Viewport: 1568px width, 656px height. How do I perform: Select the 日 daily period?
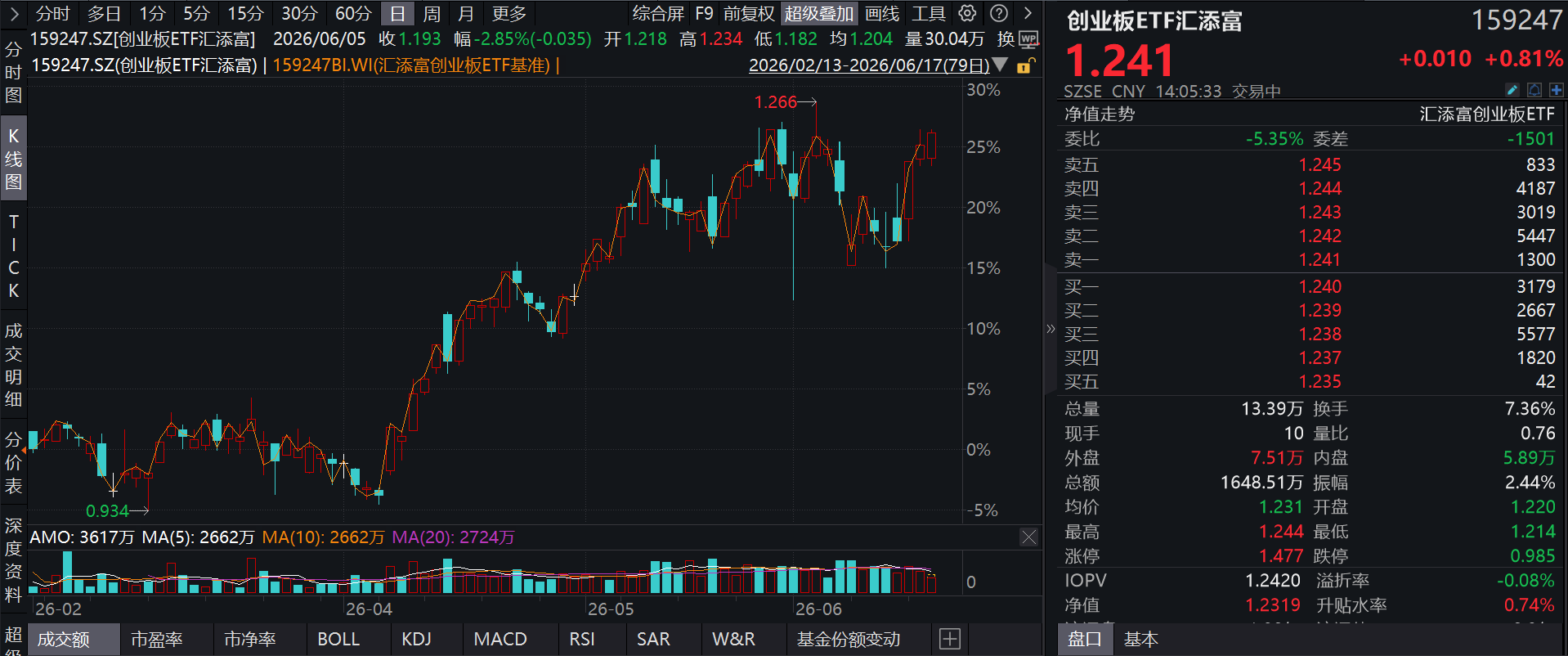(397, 14)
